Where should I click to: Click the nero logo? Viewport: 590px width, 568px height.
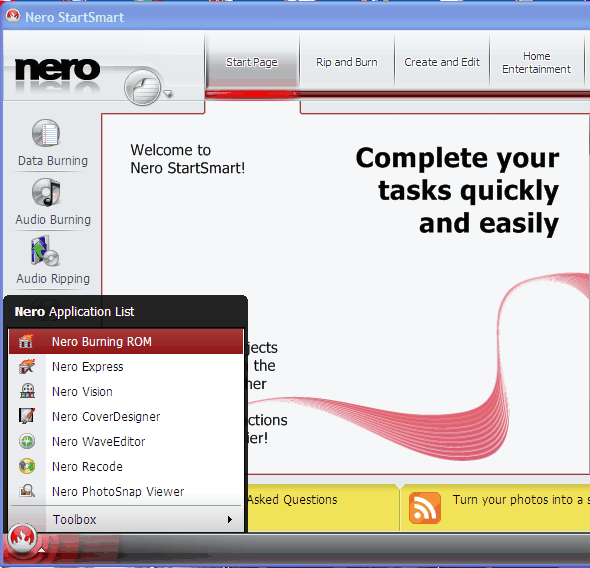[58, 70]
